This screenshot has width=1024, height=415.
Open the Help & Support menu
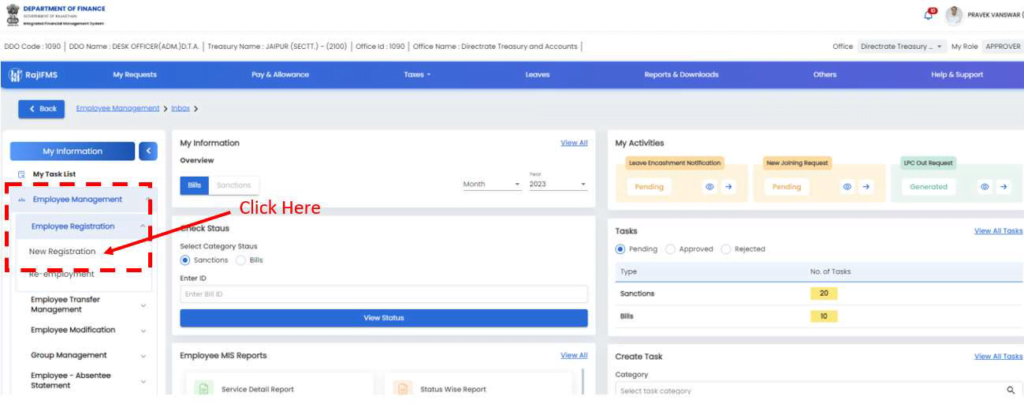(957, 75)
